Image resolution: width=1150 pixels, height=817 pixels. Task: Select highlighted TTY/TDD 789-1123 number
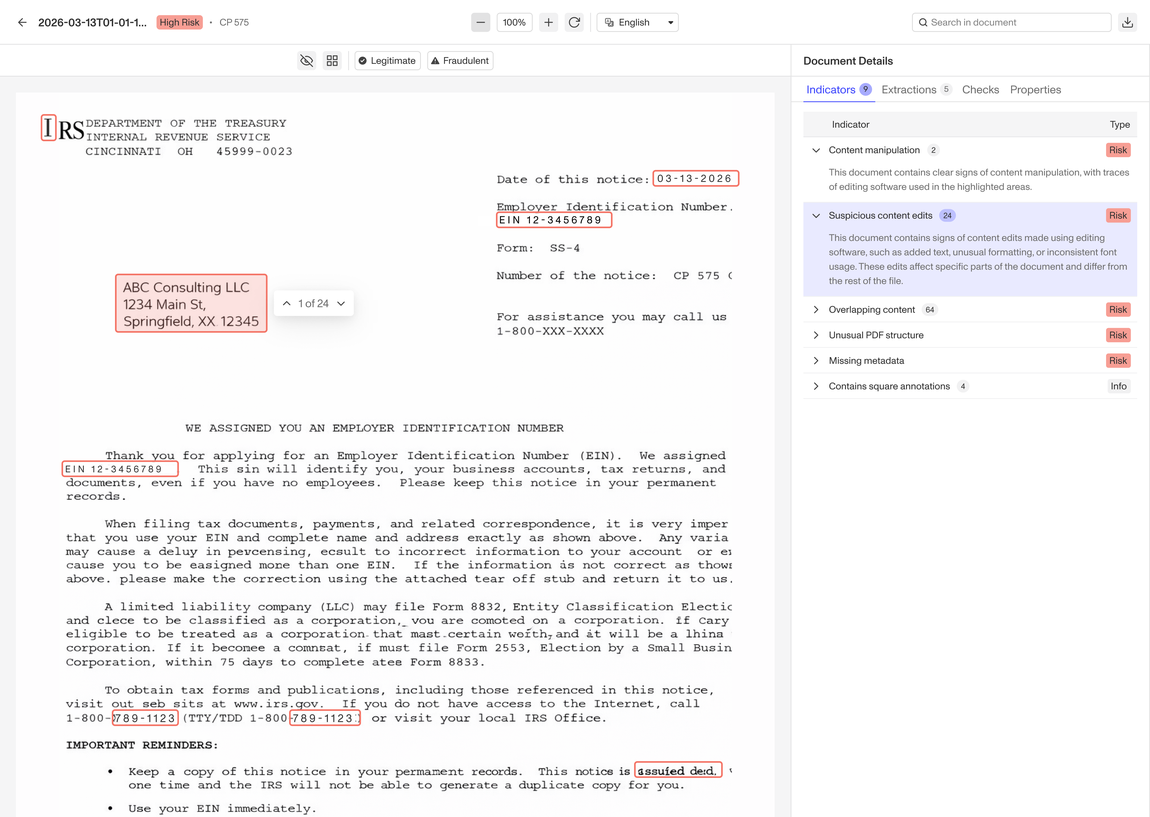click(x=324, y=718)
